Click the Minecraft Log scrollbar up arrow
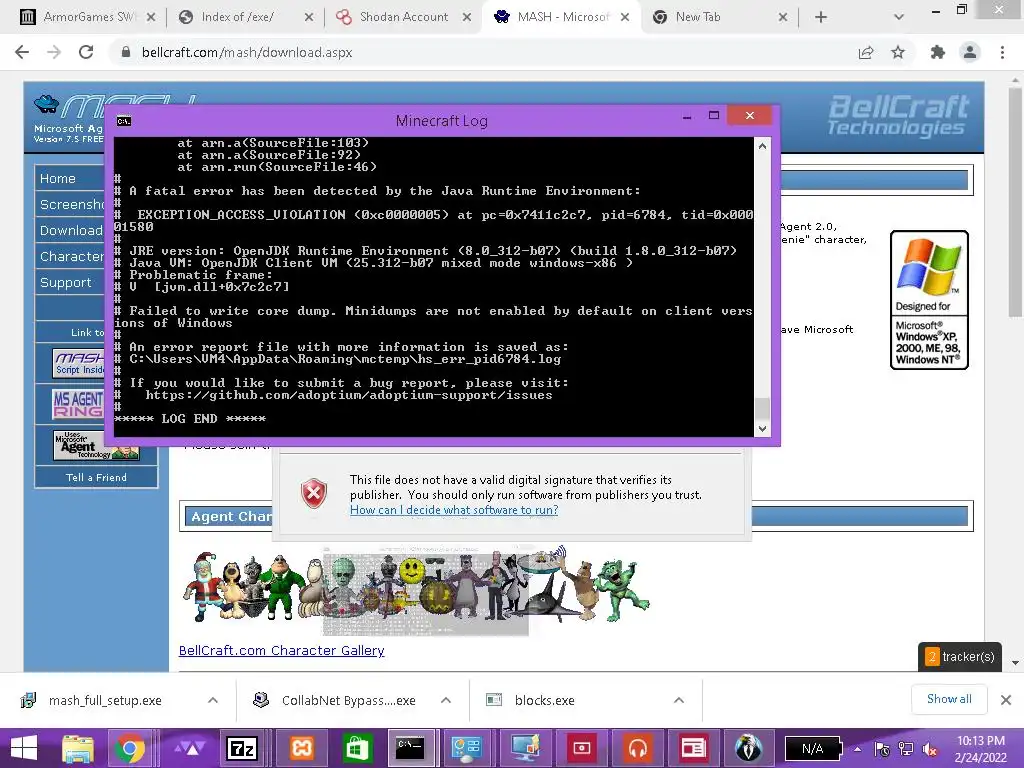The height and width of the screenshot is (768, 1024). (x=762, y=146)
